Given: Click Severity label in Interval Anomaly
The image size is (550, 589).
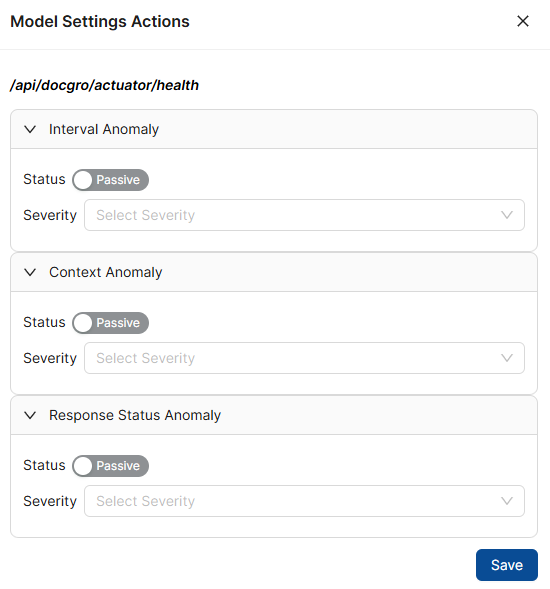Looking at the screenshot, I should tap(50, 215).
